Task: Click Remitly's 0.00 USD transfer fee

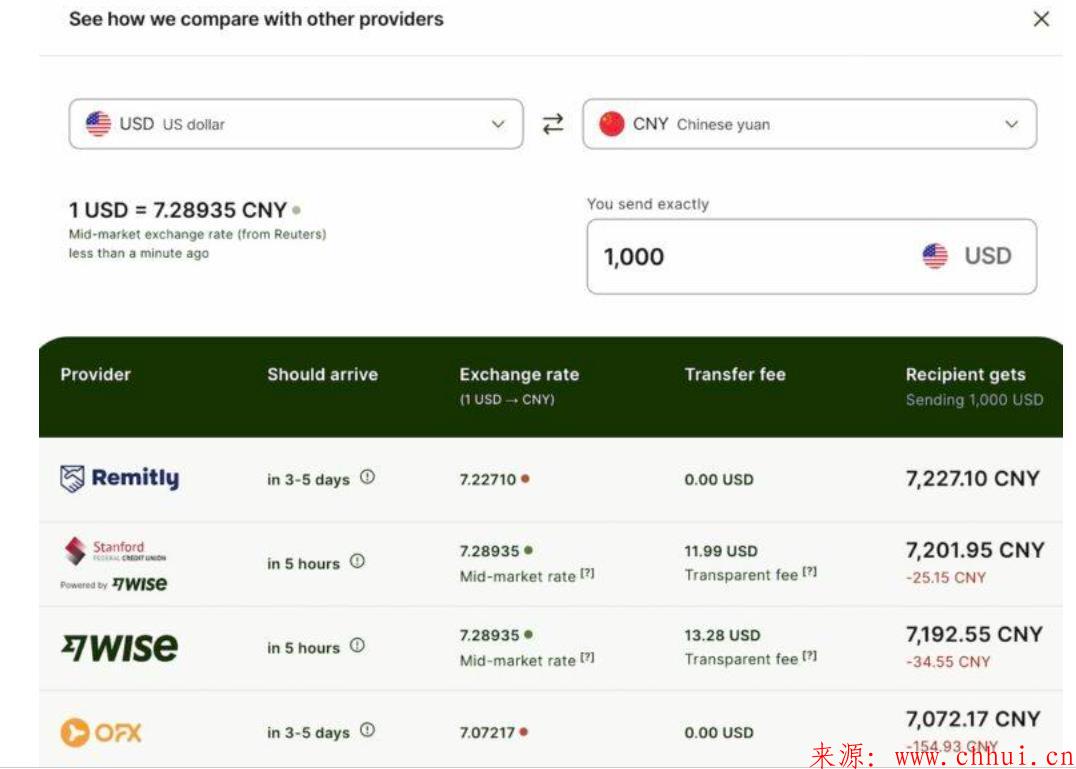Action: click(x=719, y=480)
